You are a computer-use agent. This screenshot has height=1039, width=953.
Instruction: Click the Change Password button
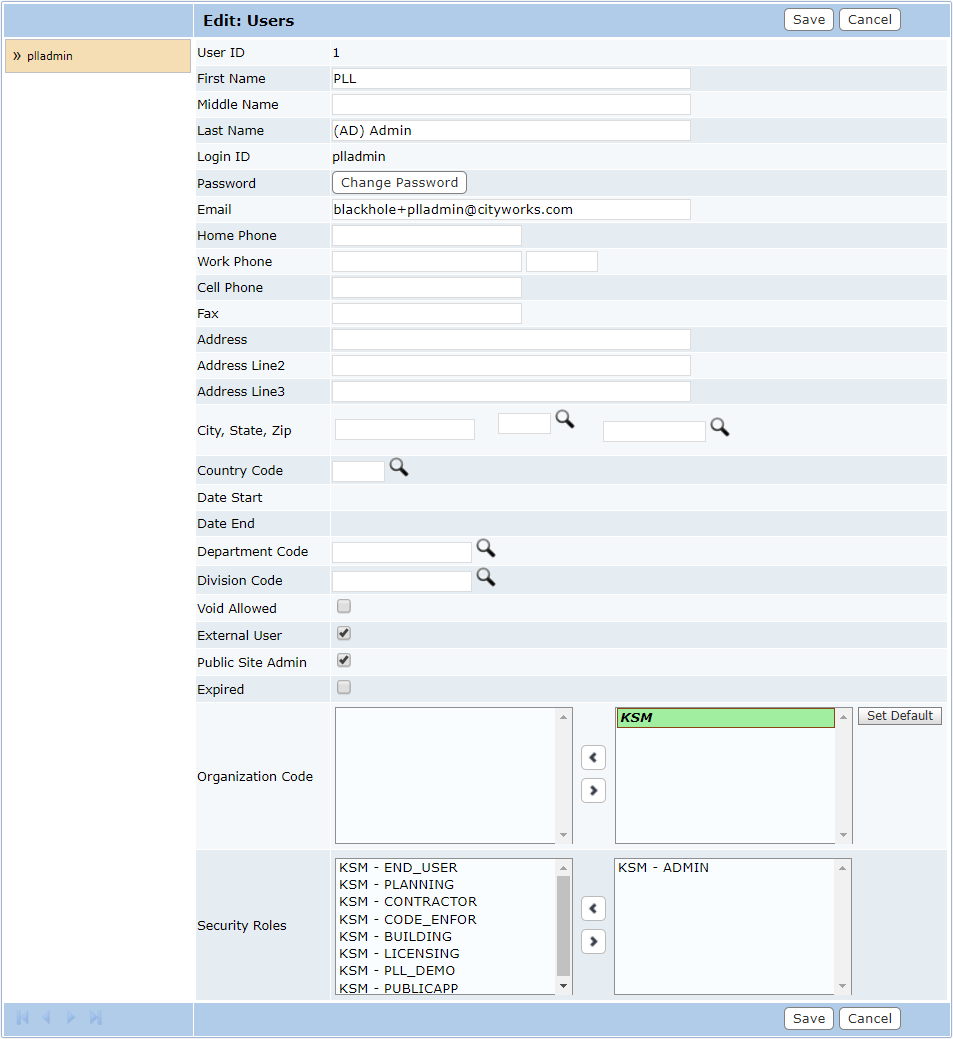399,183
